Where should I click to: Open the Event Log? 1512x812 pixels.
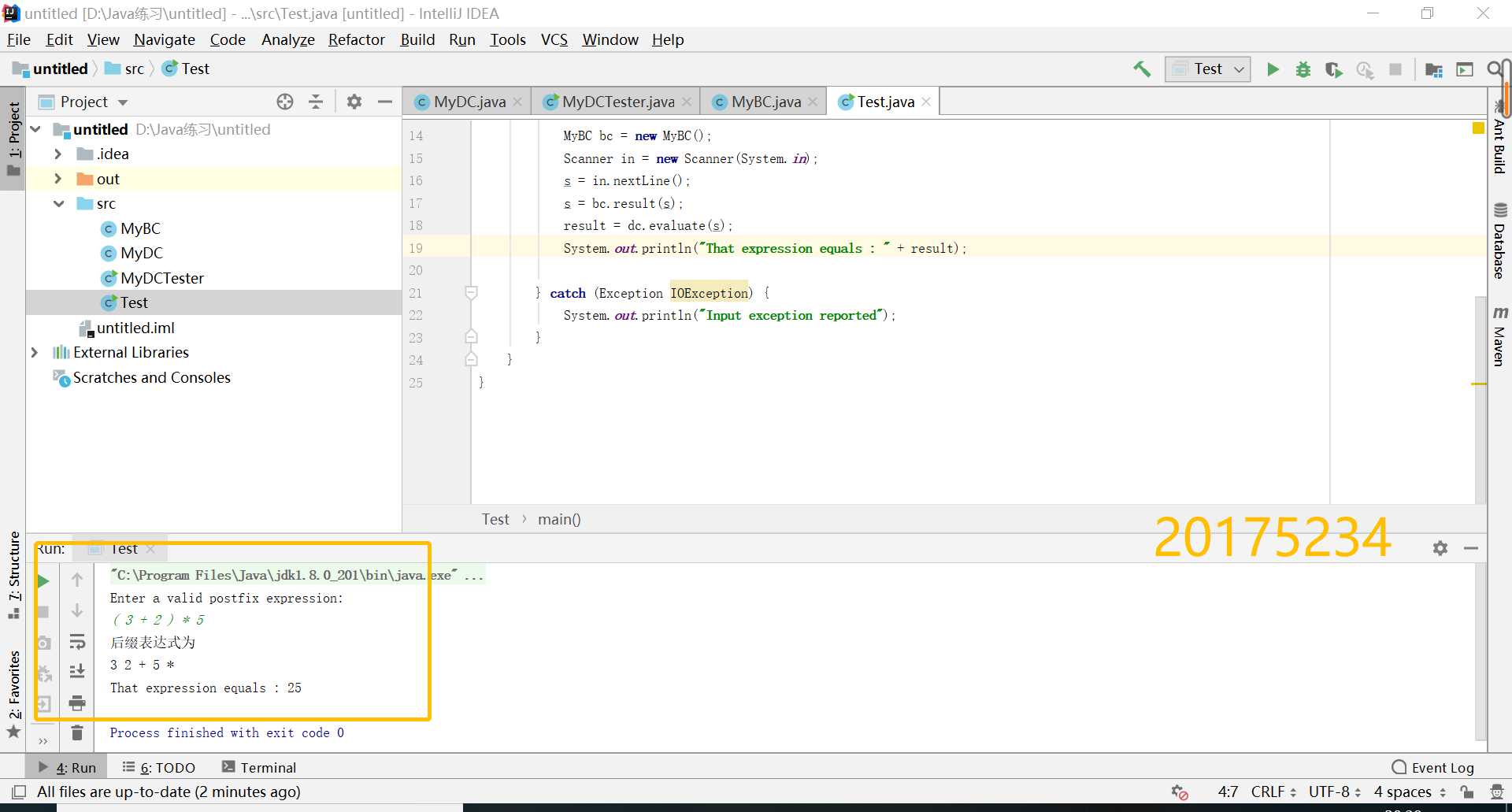coord(1432,767)
